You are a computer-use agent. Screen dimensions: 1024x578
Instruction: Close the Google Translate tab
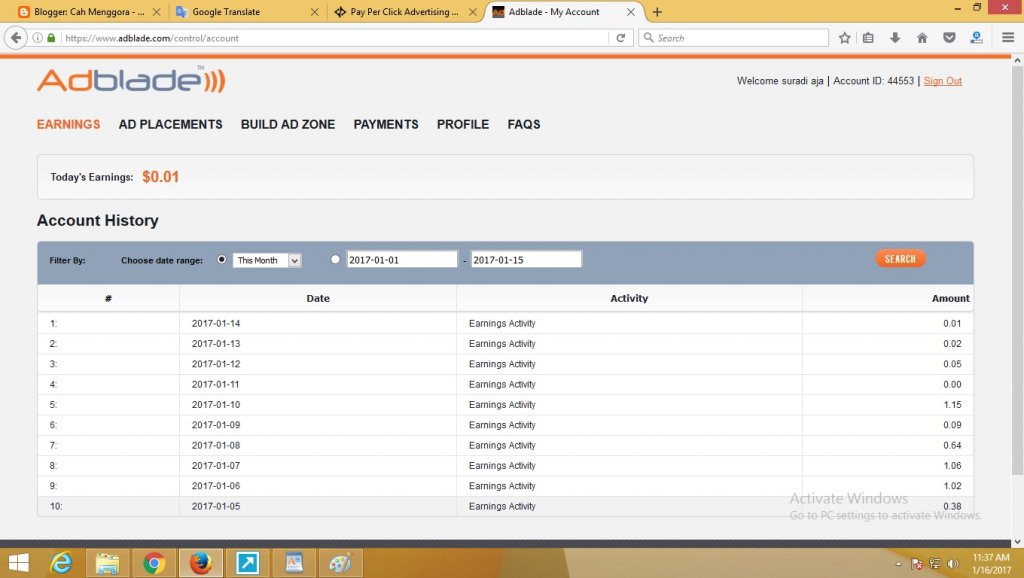pos(314,12)
